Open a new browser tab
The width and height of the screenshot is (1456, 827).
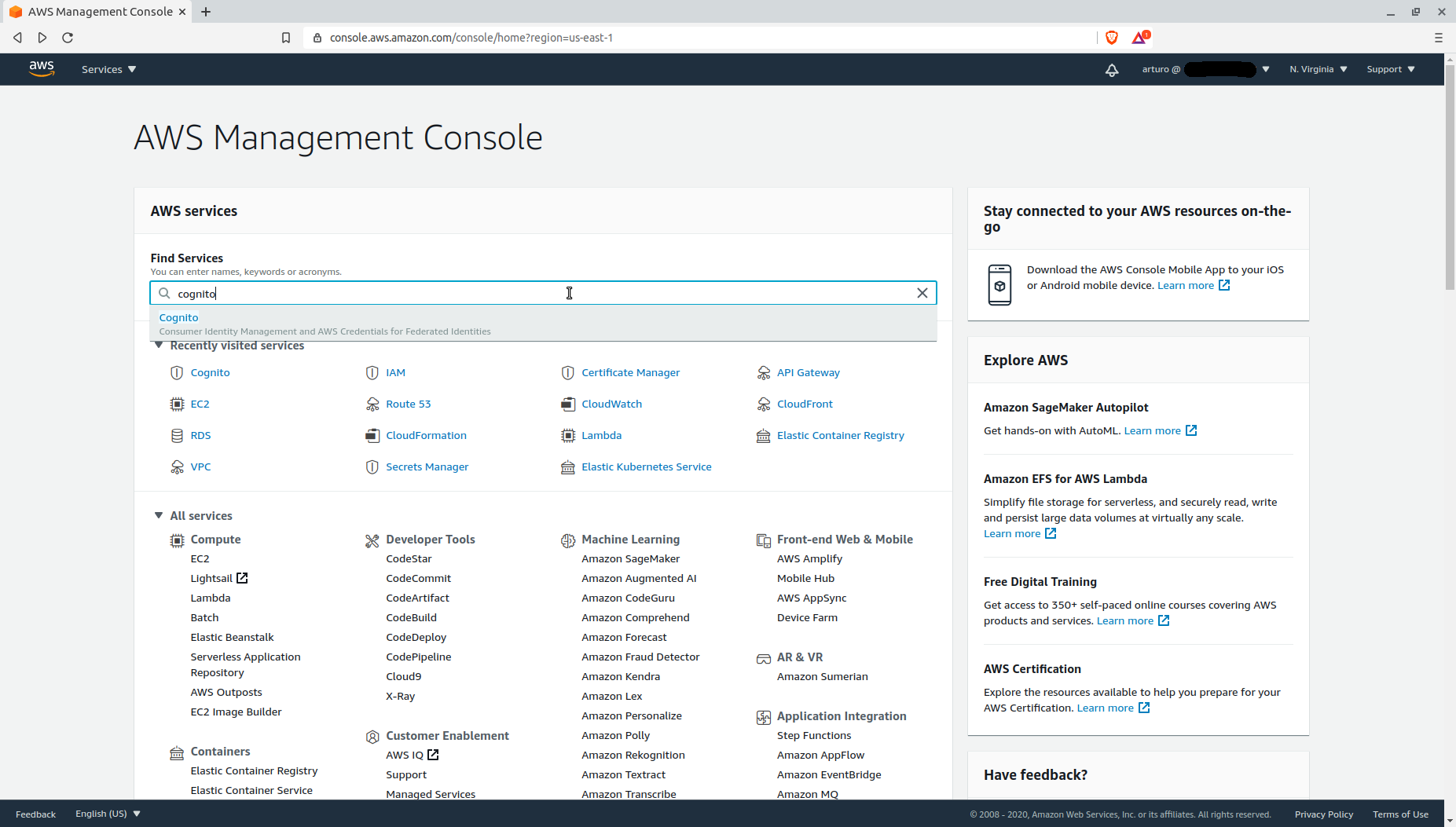tap(206, 12)
